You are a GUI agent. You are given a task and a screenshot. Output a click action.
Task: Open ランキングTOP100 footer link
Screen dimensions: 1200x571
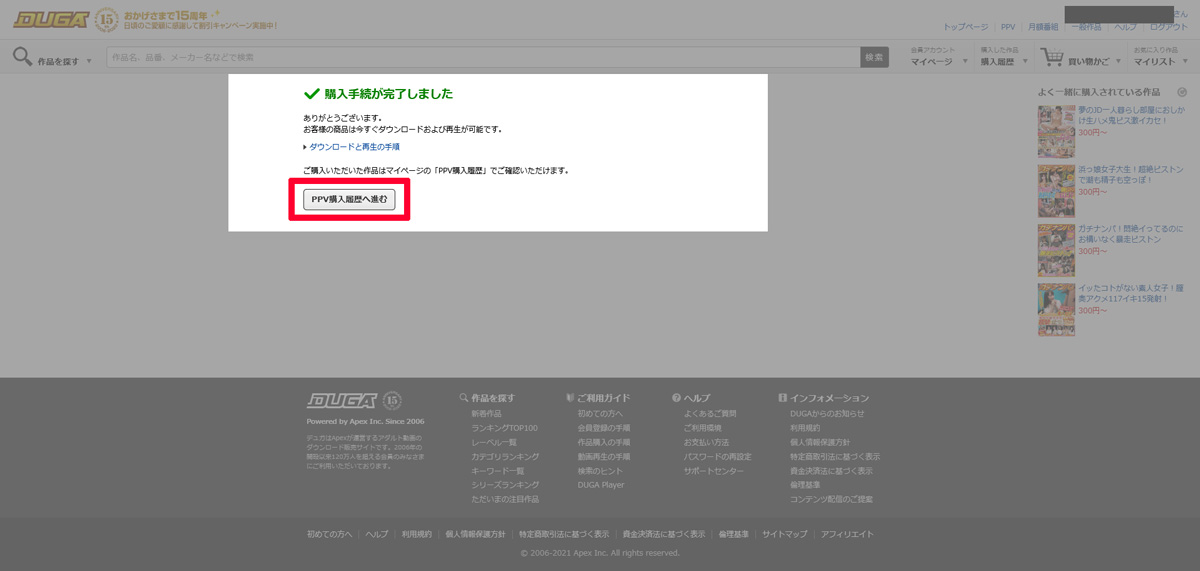point(504,428)
